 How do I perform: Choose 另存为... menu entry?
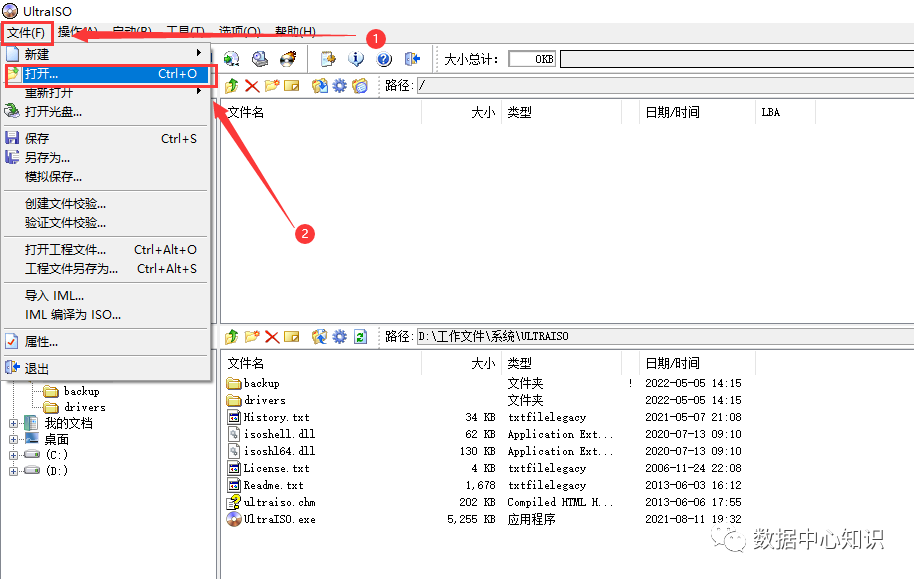pyautogui.click(x=105, y=157)
